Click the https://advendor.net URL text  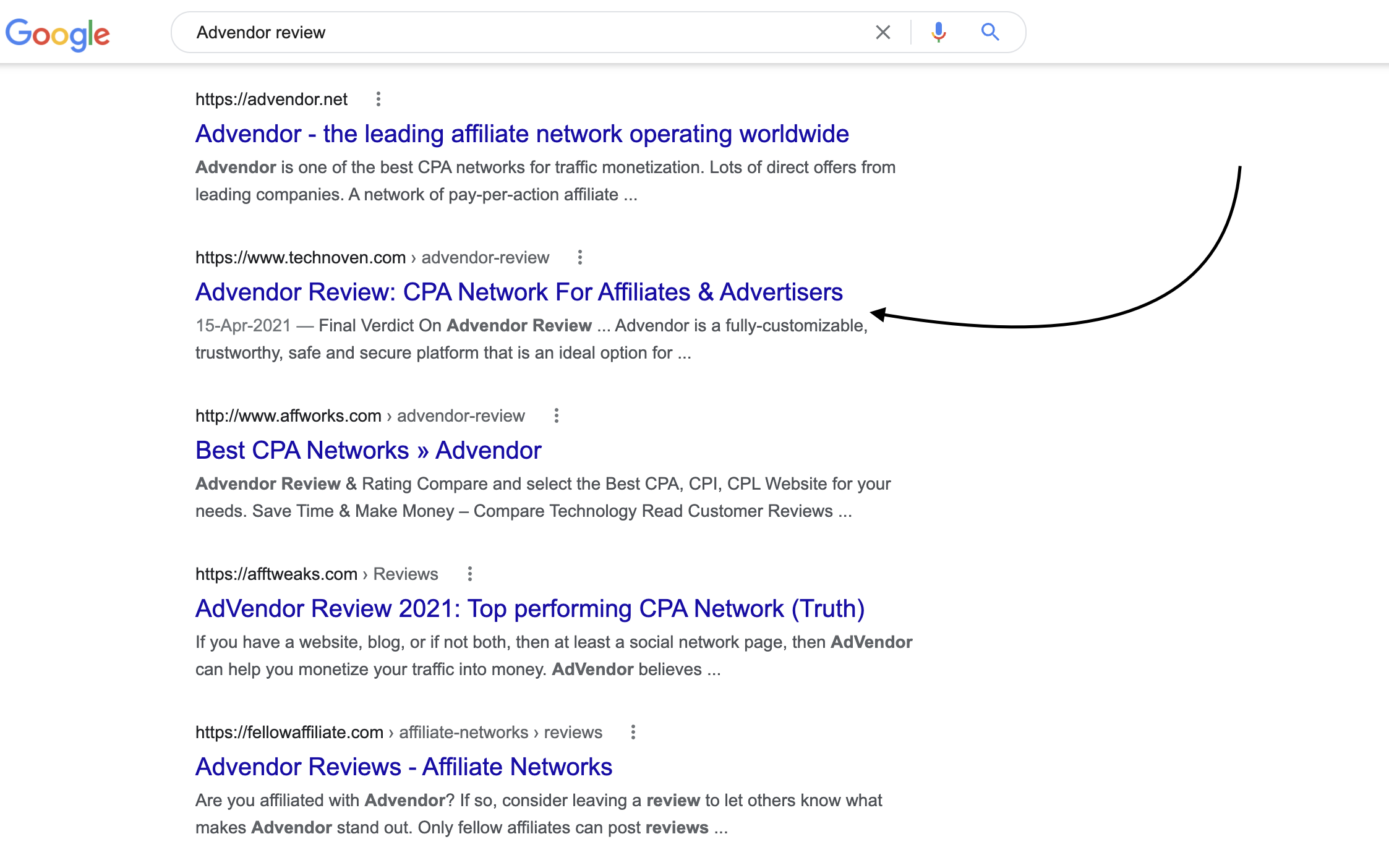pos(271,99)
